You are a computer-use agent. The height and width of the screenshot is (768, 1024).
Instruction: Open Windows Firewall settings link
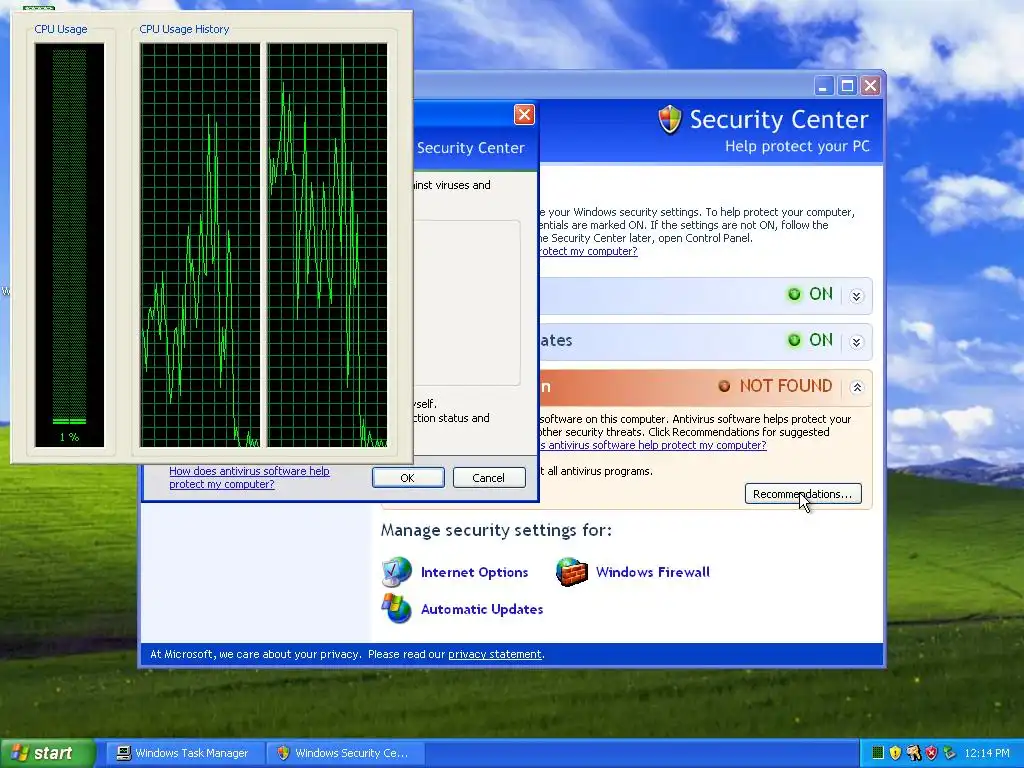[652, 572]
